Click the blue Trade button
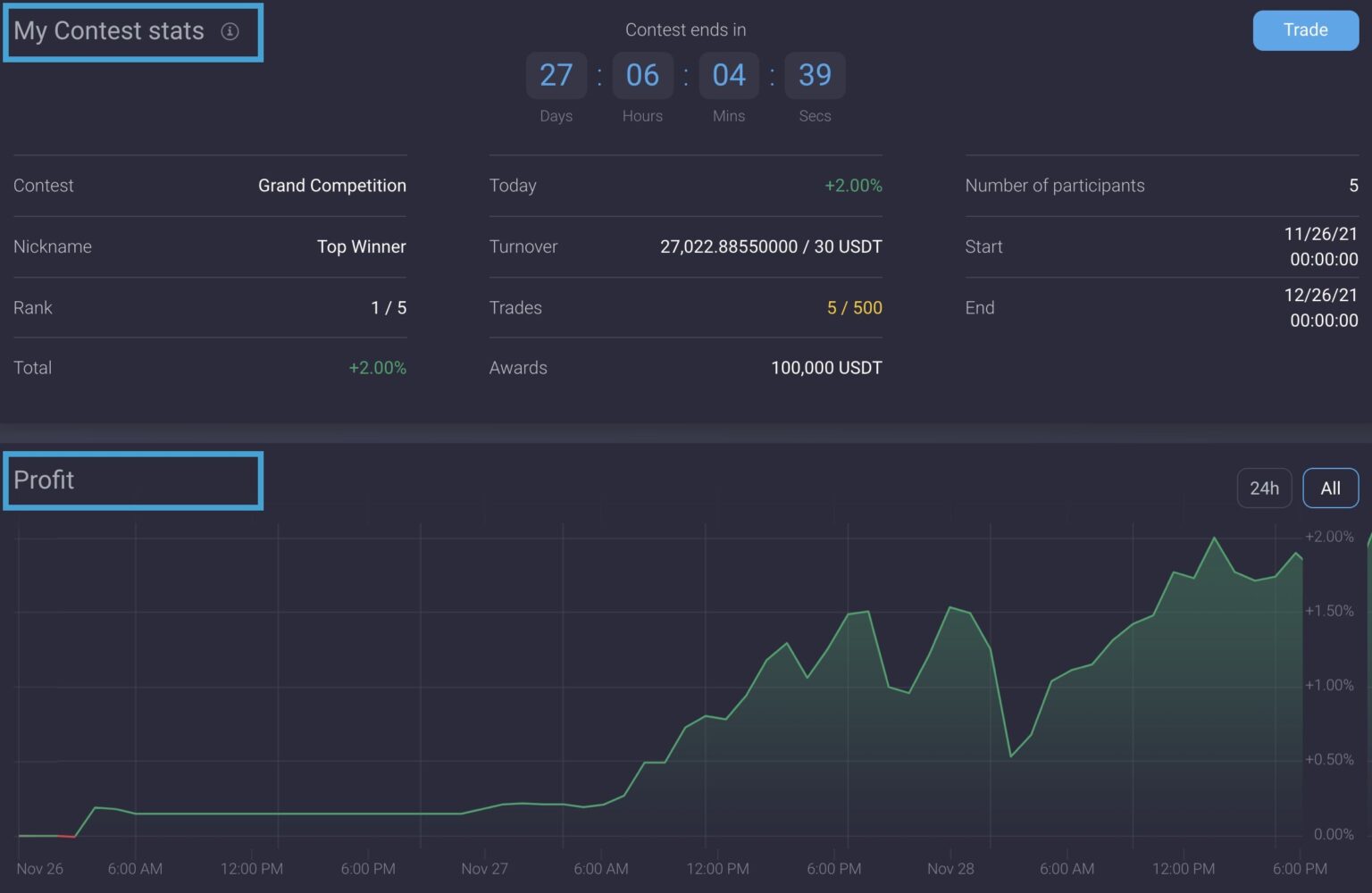Image resolution: width=1372 pixels, height=893 pixels. point(1305,30)
